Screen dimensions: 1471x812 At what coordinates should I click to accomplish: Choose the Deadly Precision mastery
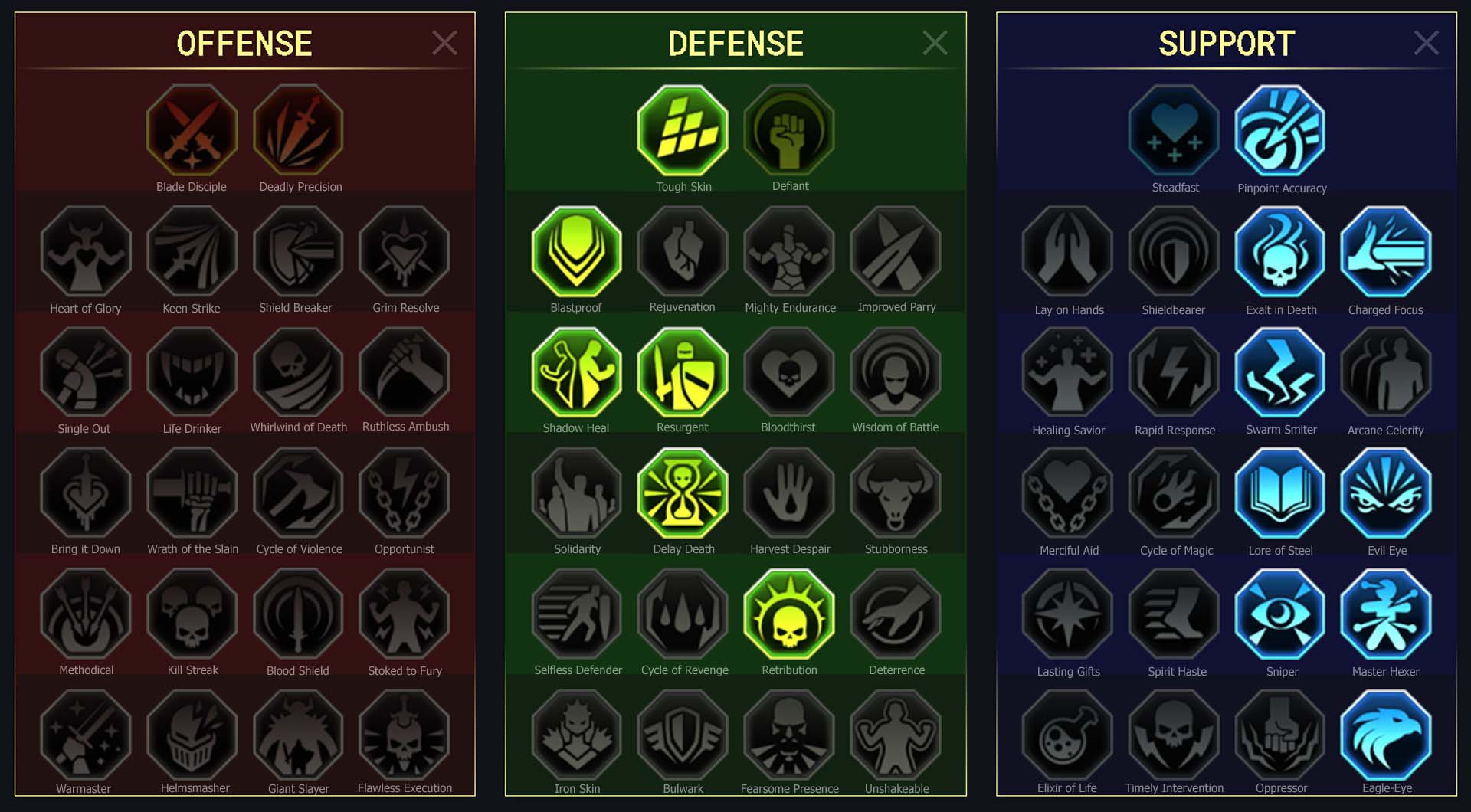click(298, 131)
